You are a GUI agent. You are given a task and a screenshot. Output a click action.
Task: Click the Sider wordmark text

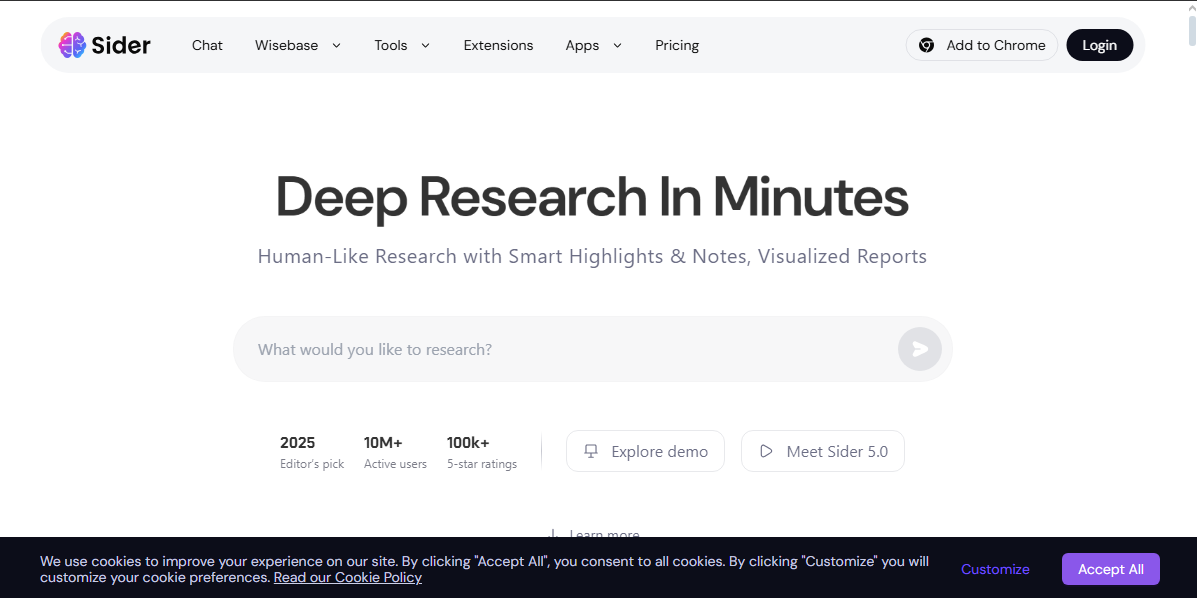click(x=121, y=45)
